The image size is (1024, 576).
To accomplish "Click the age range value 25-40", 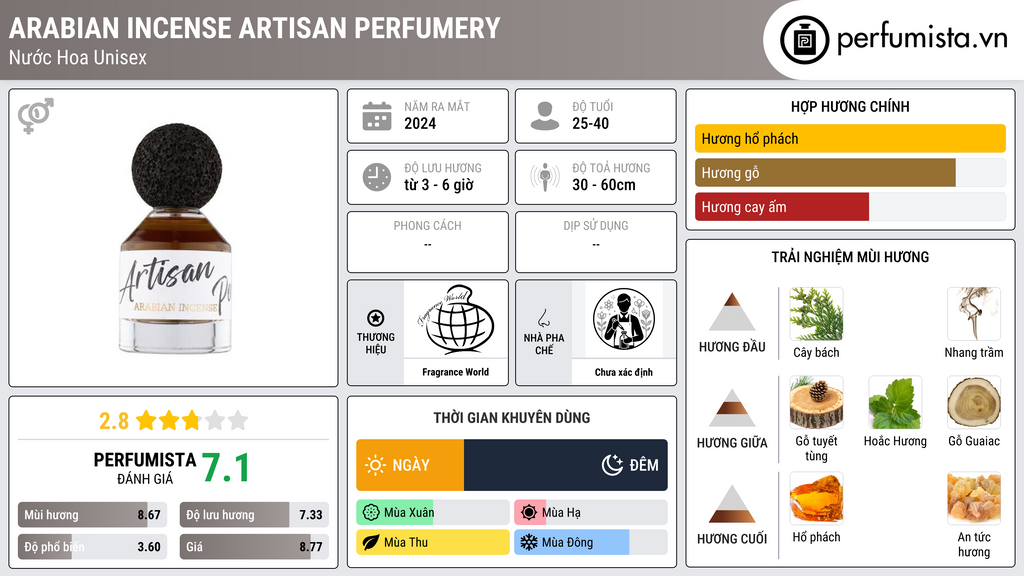I will (x=590, y=123).
